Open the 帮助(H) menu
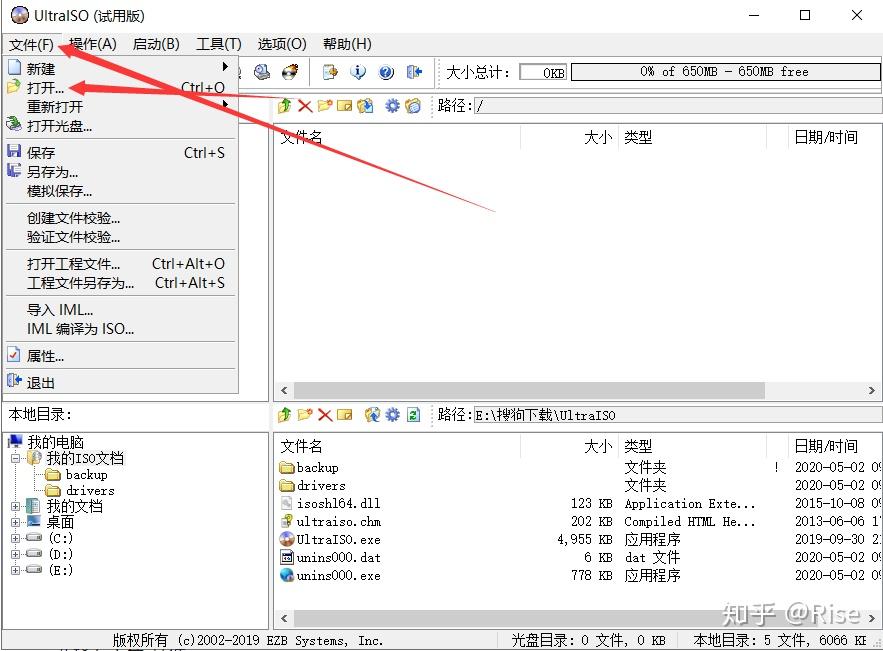883x651 pixels. pos(347,44)
